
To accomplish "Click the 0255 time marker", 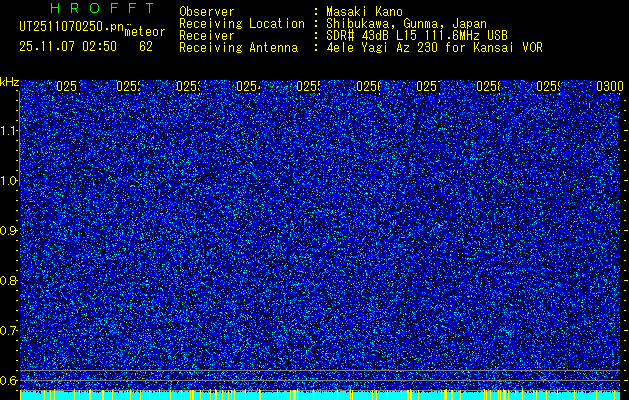I will (308, 86).
